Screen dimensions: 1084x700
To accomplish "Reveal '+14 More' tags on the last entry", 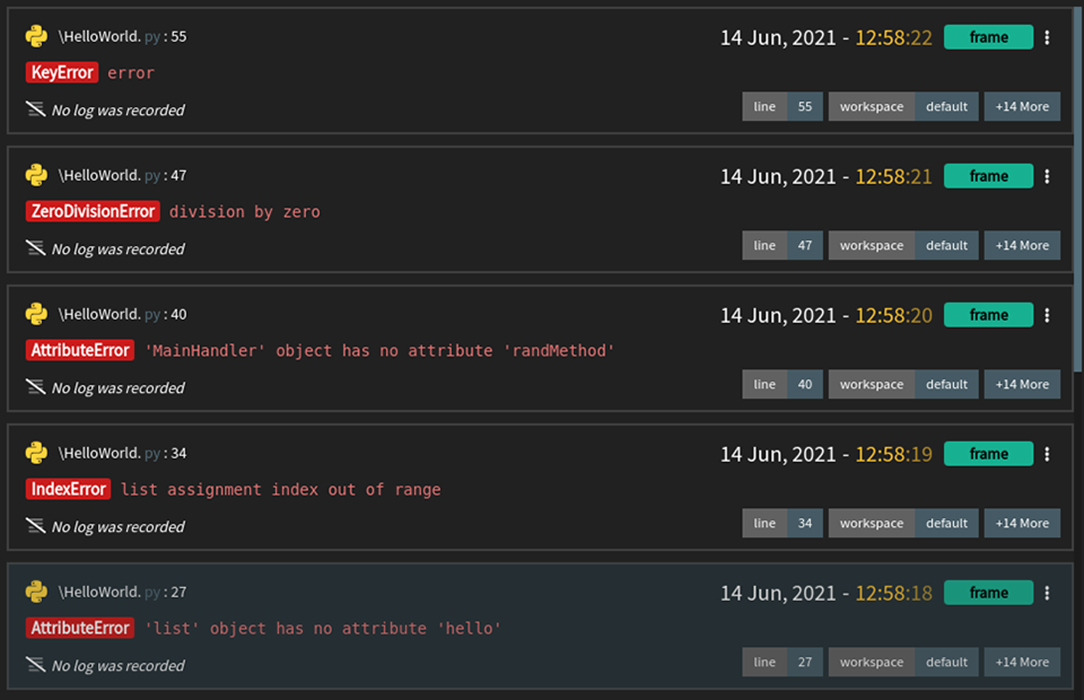I will pos(1022,662).
